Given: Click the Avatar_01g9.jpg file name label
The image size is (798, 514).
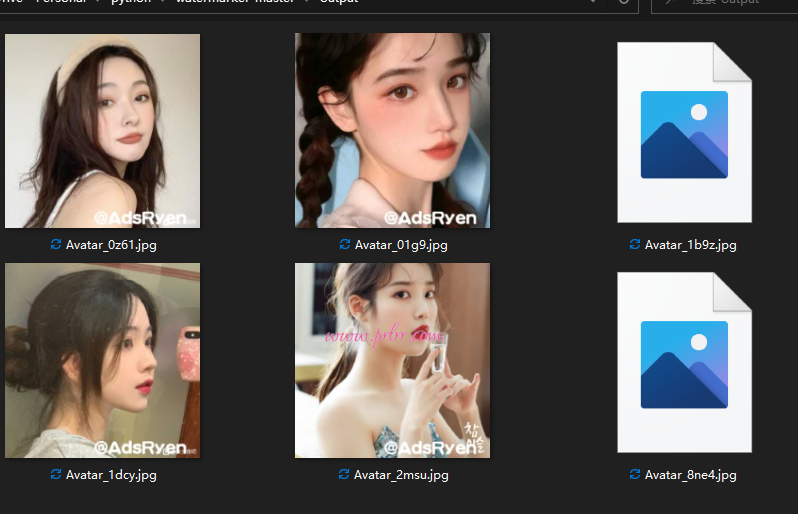Looking at the screenshot, I should tap(401, 245).
